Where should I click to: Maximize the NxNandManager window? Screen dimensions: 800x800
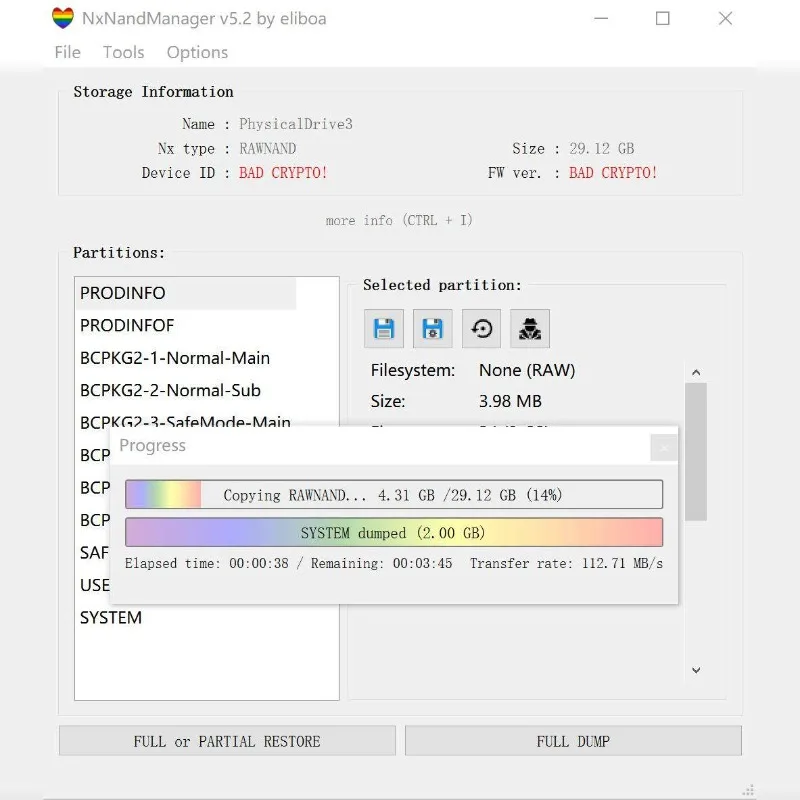(663, 18)
